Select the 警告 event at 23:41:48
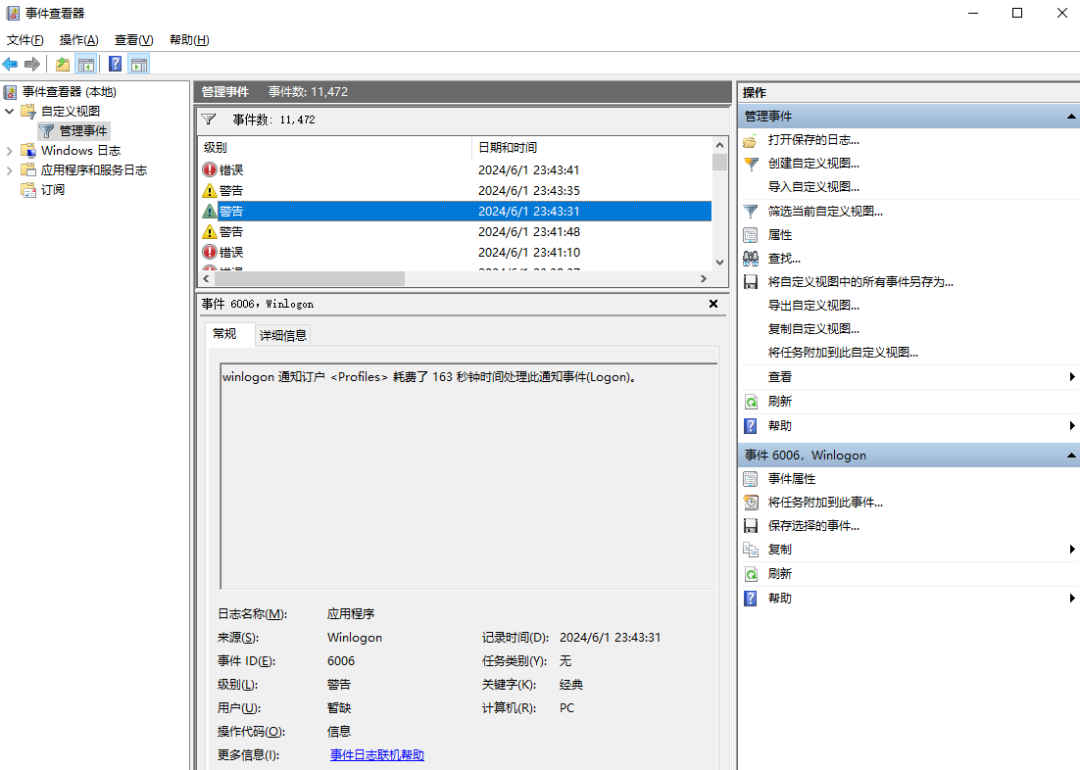The width and height of the screenshot is (1080, 770). pyautogui.click(x=456, y=231)
